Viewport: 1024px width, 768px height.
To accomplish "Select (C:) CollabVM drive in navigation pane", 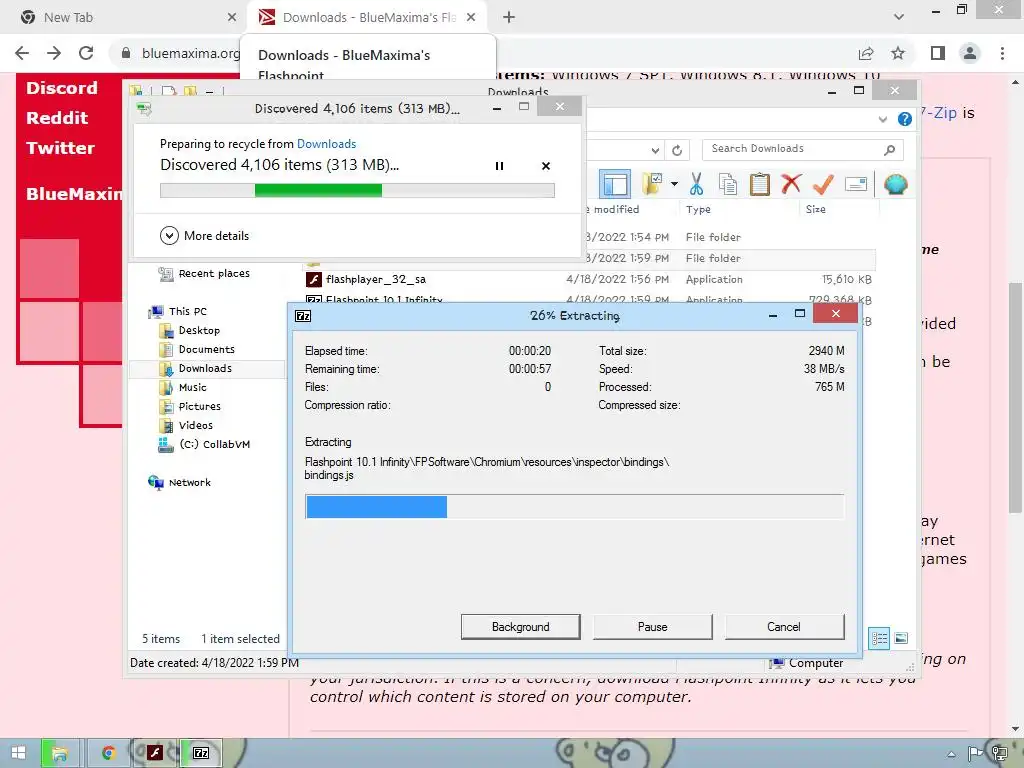I will 204,444.
